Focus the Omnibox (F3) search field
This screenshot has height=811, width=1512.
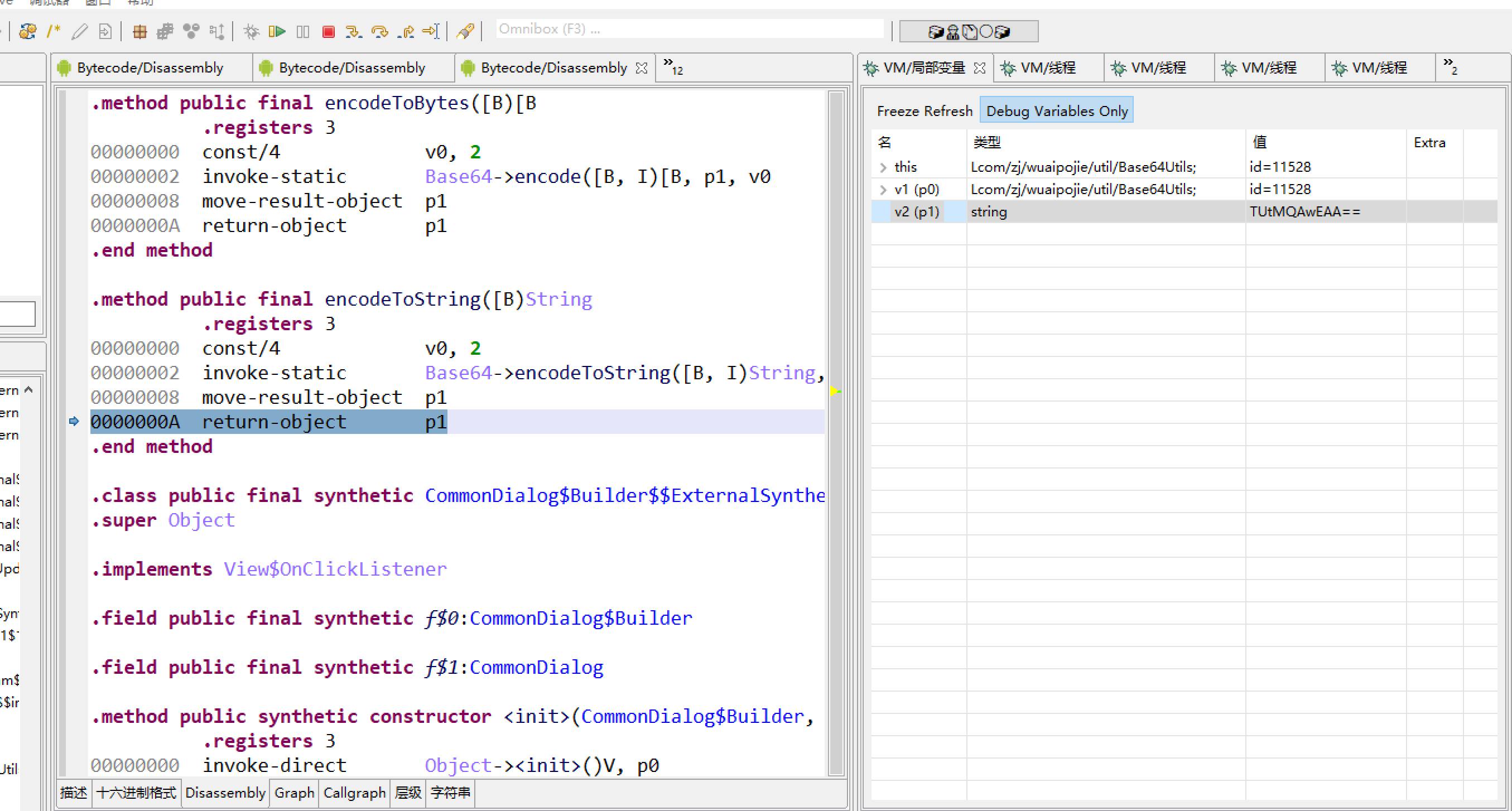(690, 29)
